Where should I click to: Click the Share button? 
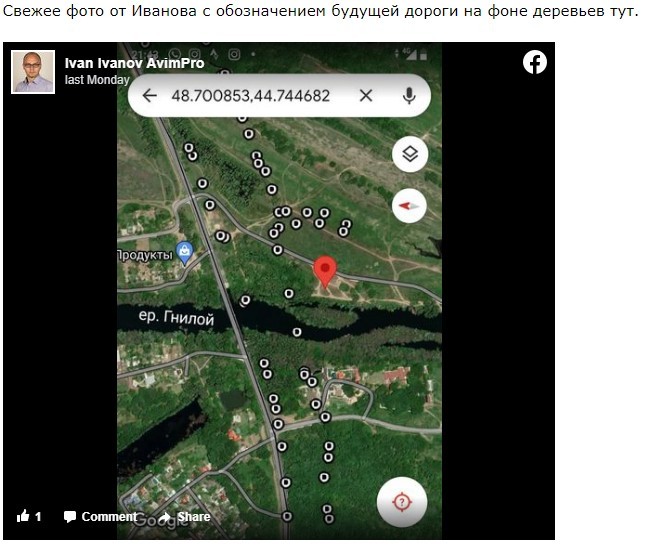[185, 517]
